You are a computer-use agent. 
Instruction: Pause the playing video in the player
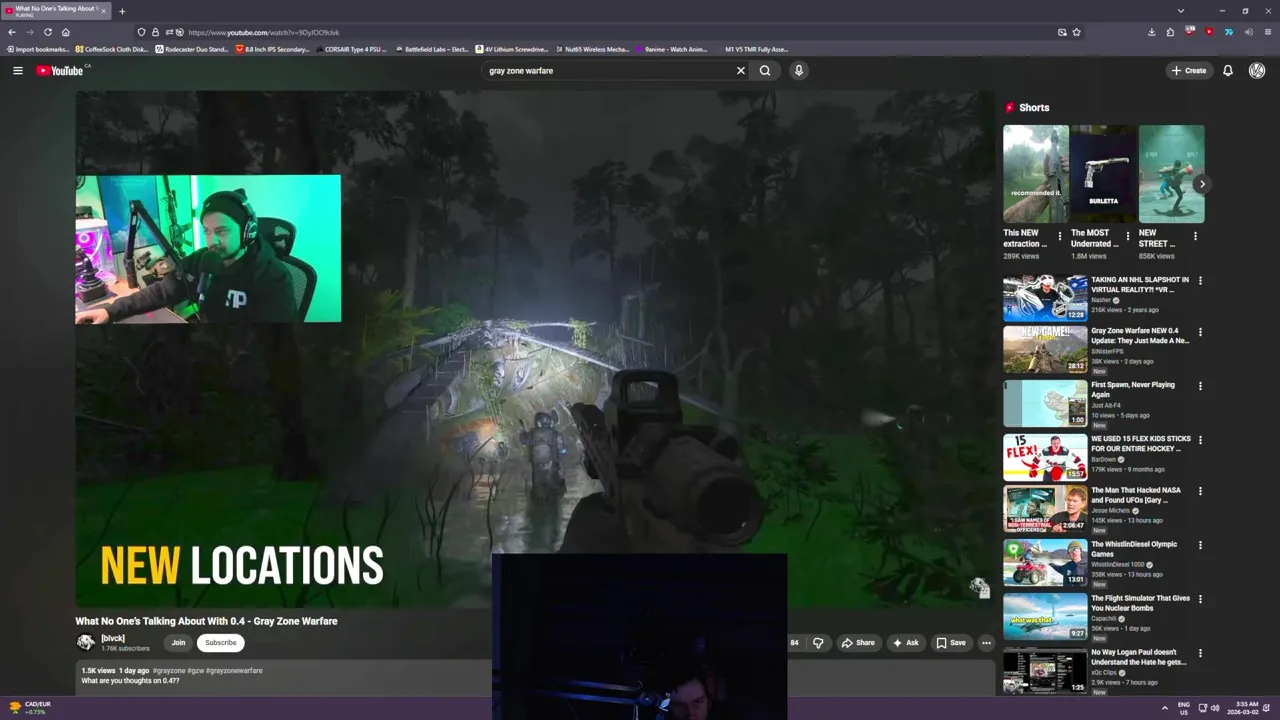click(535, 349)
